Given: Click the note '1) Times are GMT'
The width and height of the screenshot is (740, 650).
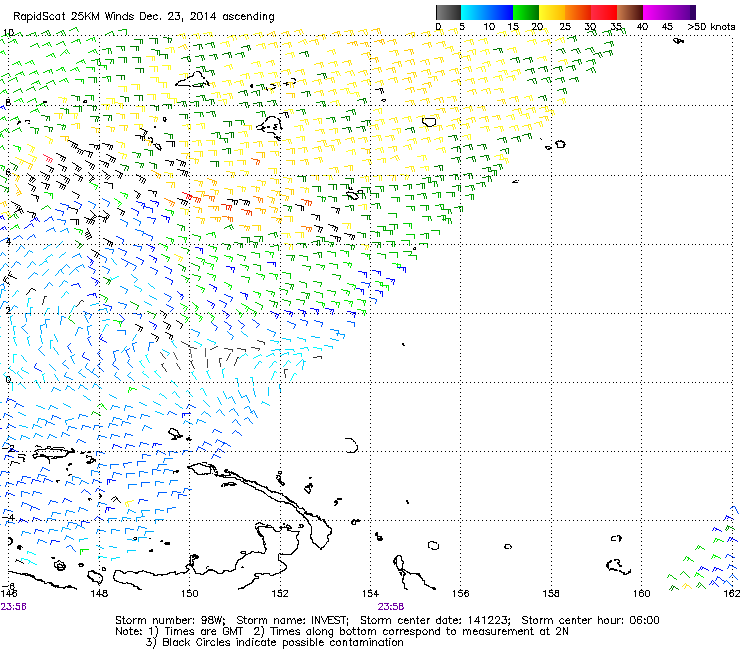Looking at the screenshot, I should coord(195,632).
